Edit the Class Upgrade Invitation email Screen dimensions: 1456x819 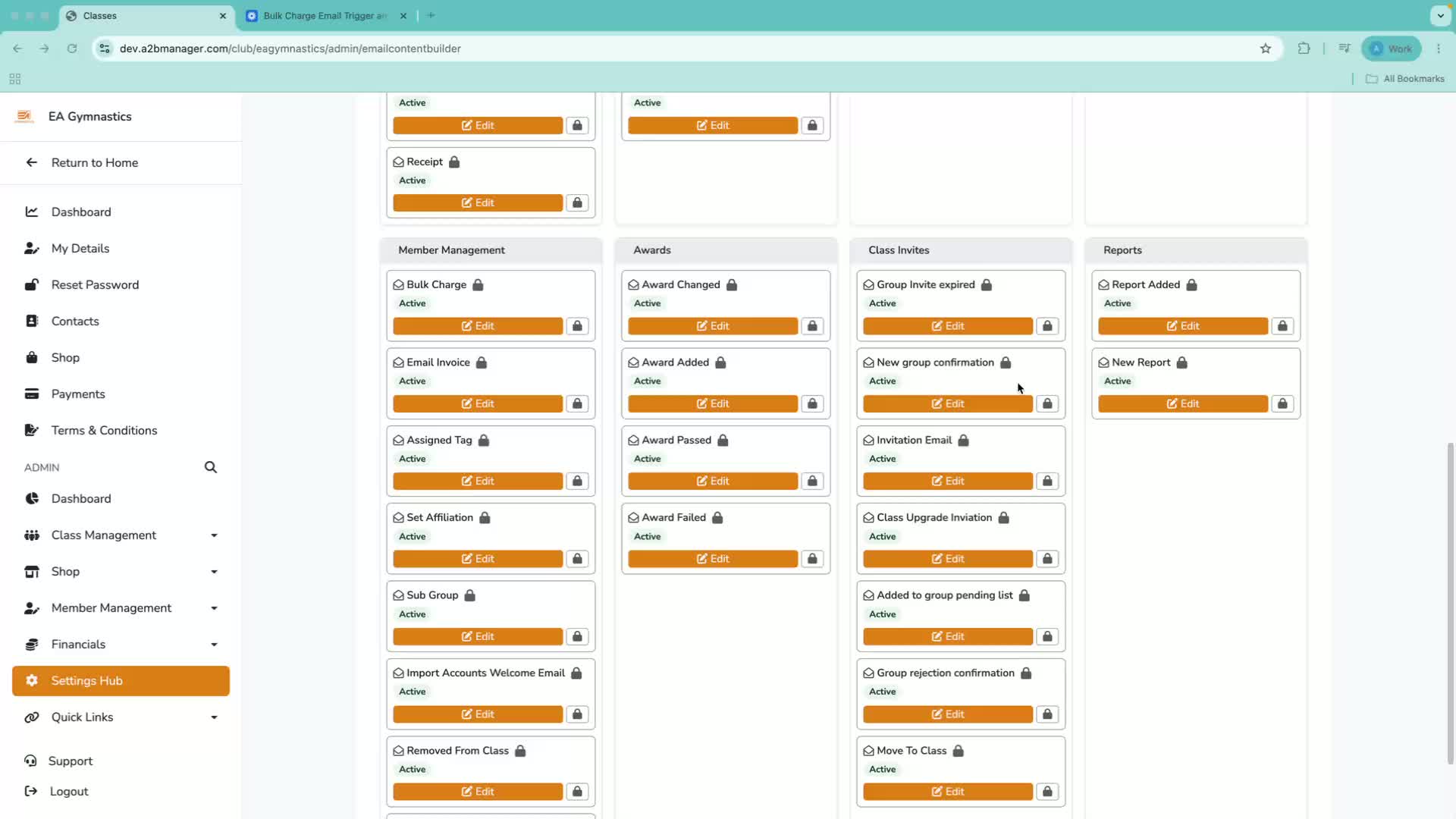(x=948, y=559)
